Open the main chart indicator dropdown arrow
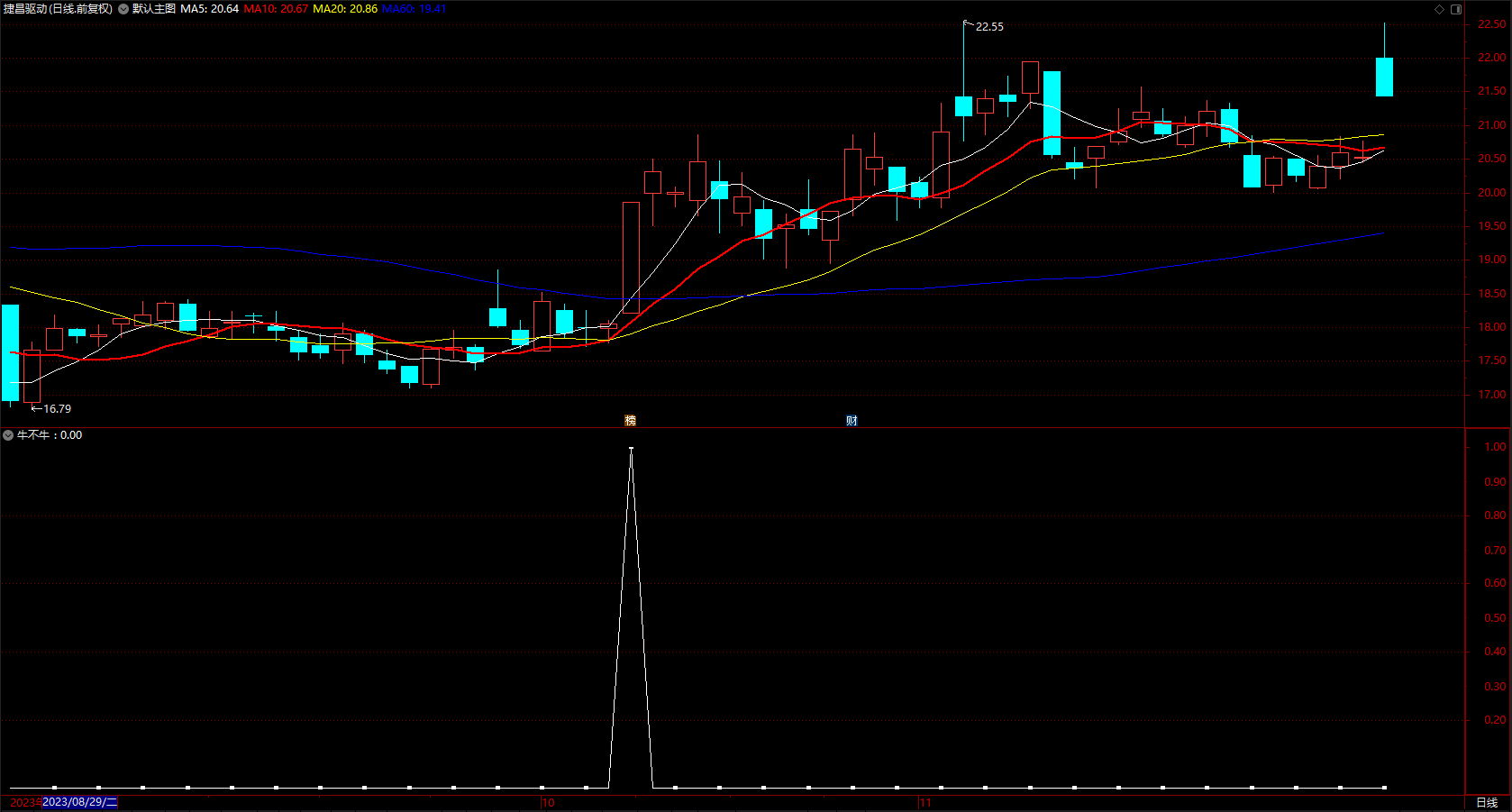The height and width of the screenshot is (812, 1512). pyautogui.click(x=123, y=9)
